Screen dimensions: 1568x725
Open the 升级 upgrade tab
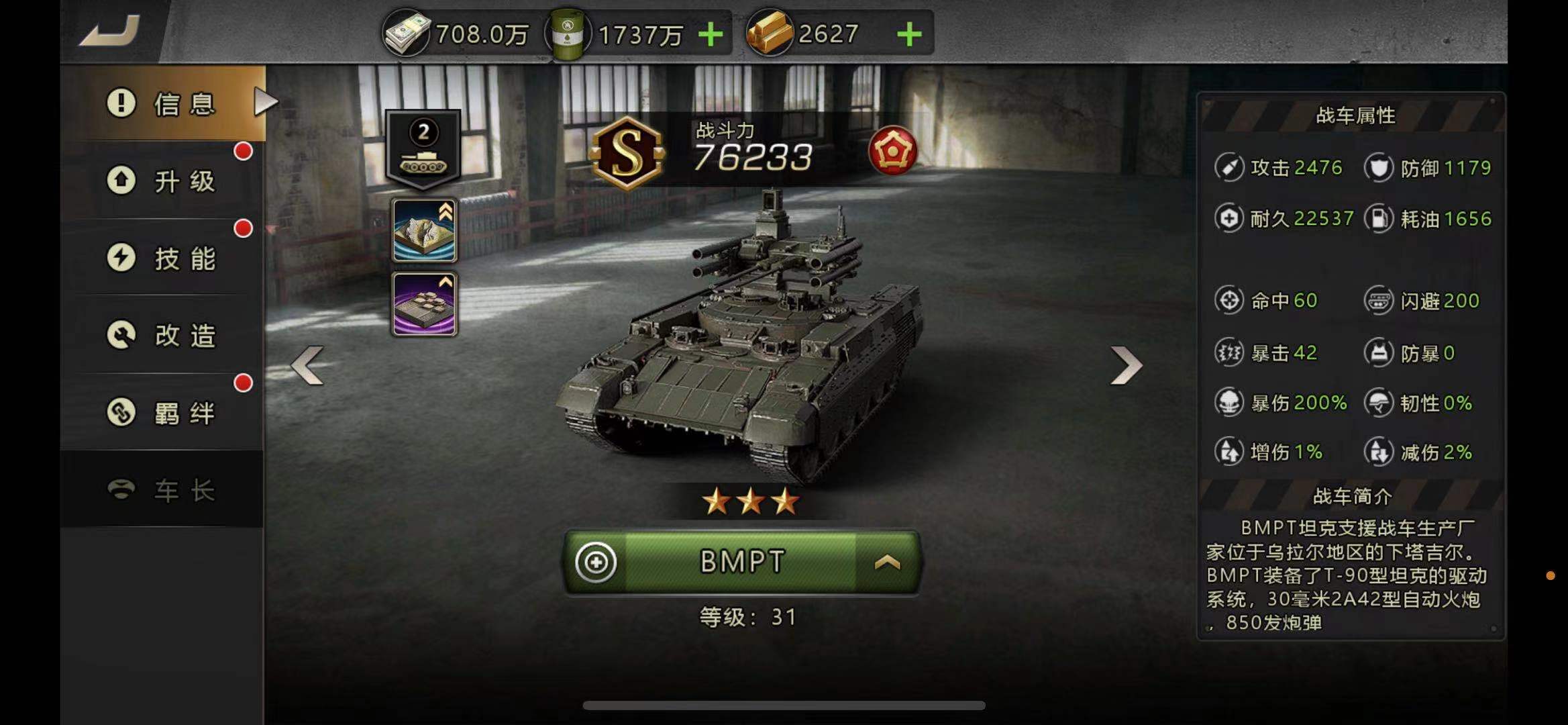(162, 181)
